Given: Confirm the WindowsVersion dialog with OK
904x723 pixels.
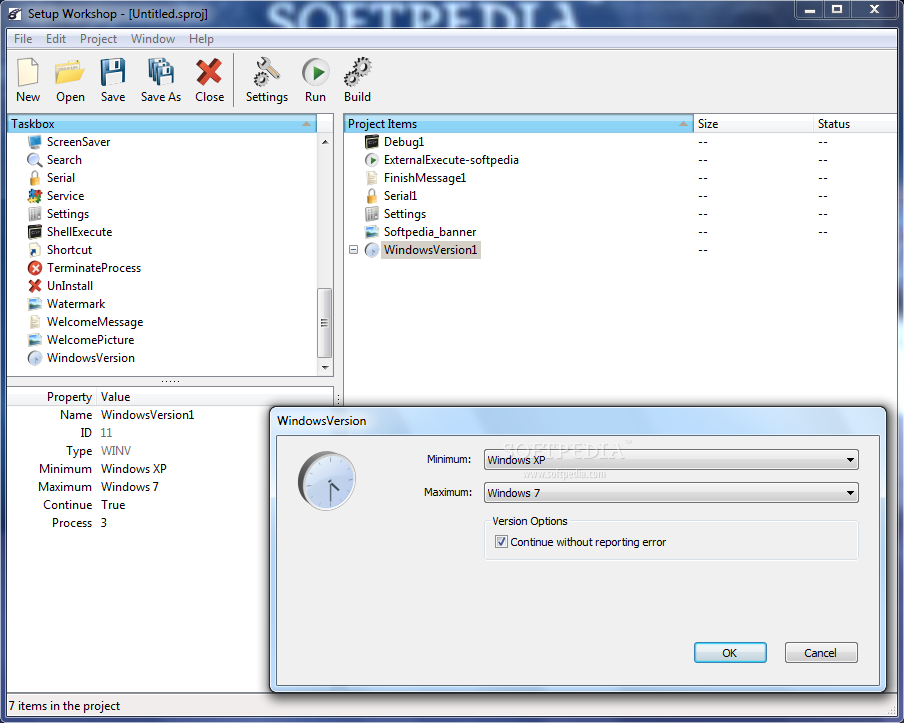Looking at the screenshot, I should [730, 653].
